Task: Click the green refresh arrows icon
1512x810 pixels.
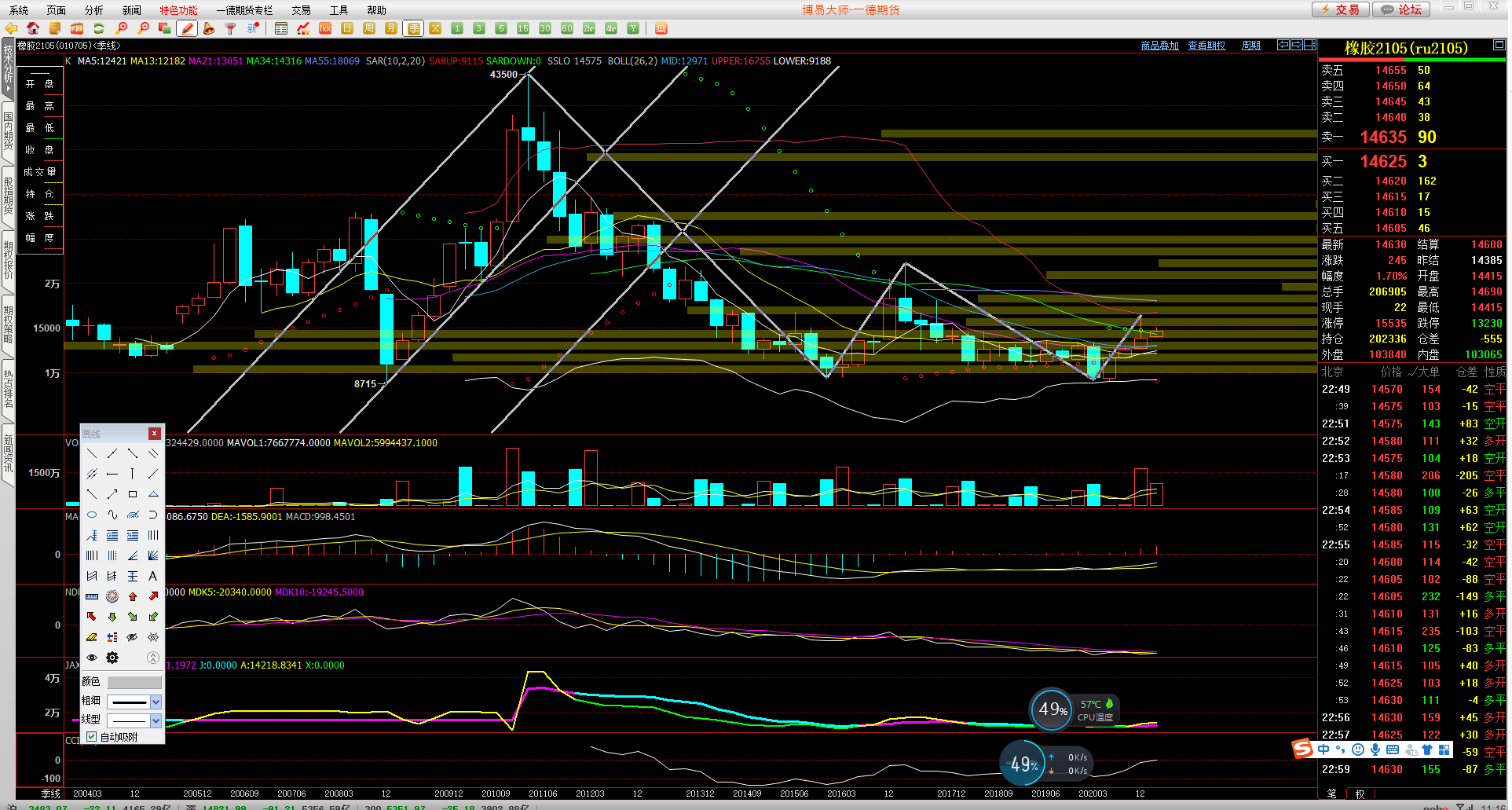Action: (x=99, y=28)
